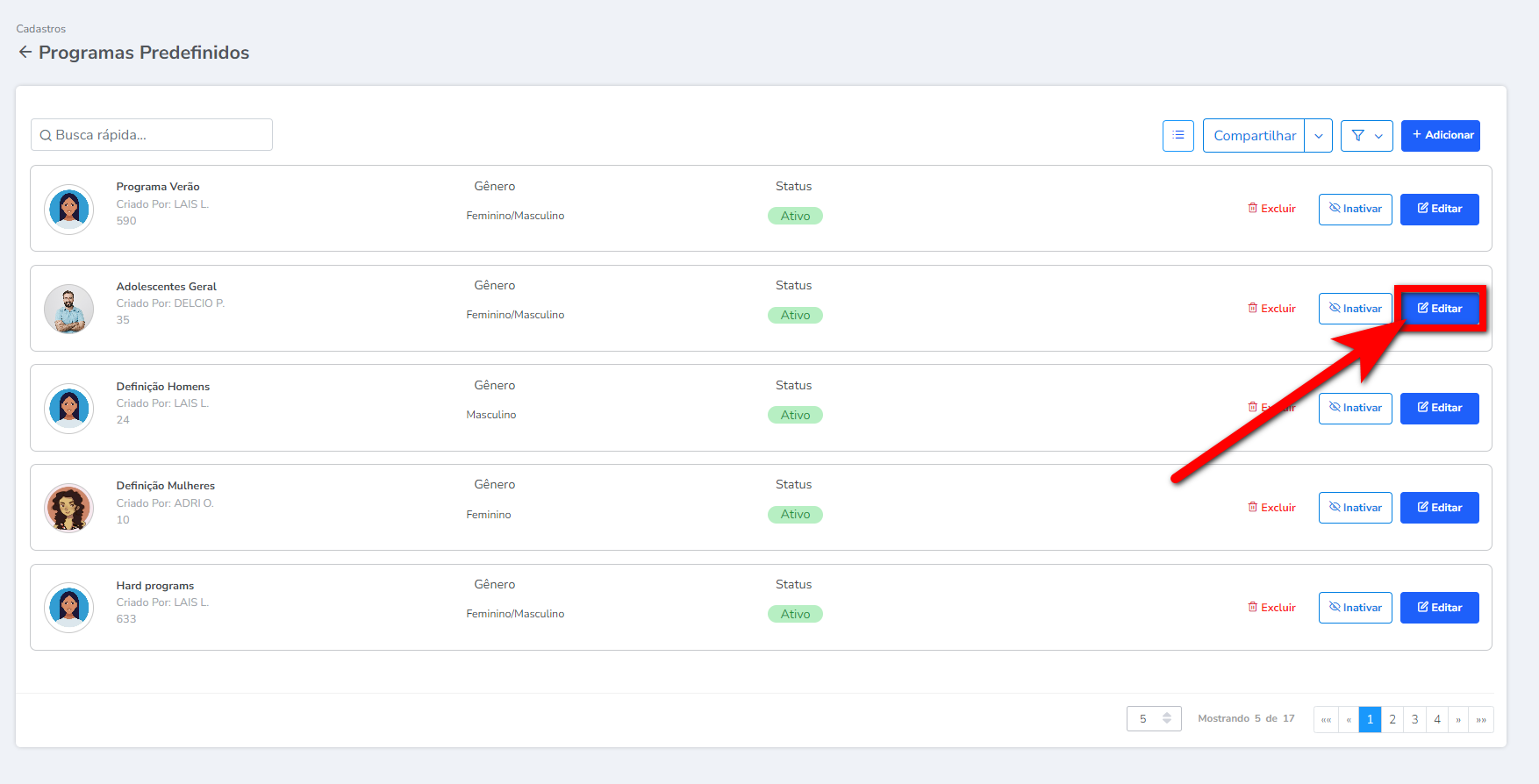1539x784 pixels.
Task: Click the Compartilhar button
Action: 1254,136
